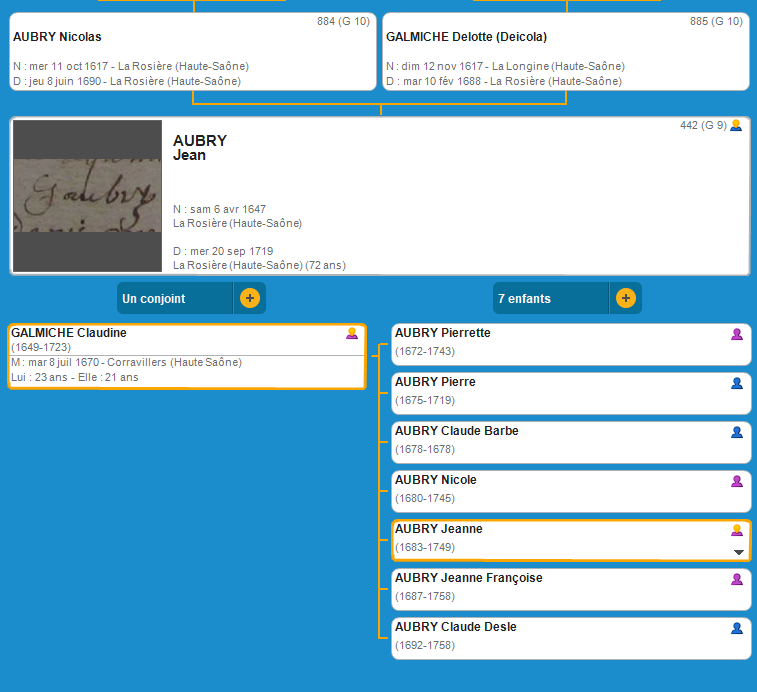Open father AUBRY Nicolas's card
Screen dimensions: 757x692
point(193,51)
